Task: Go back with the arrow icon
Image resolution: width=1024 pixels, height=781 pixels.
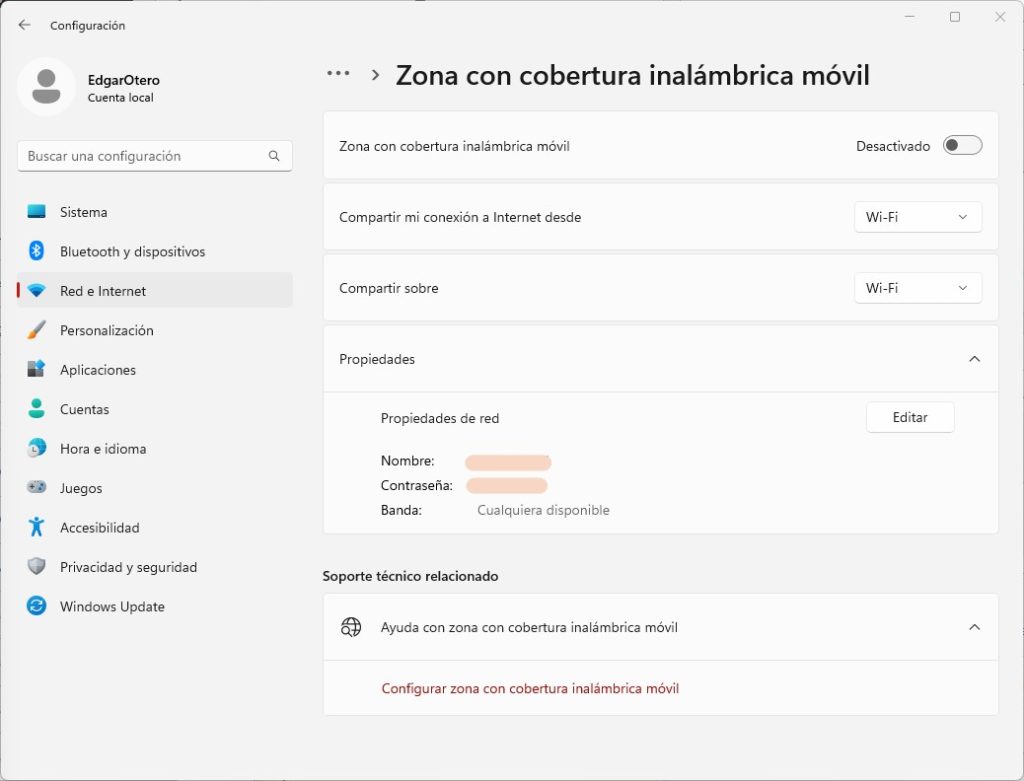Action: pyautogui.click(x=25, y=25)
